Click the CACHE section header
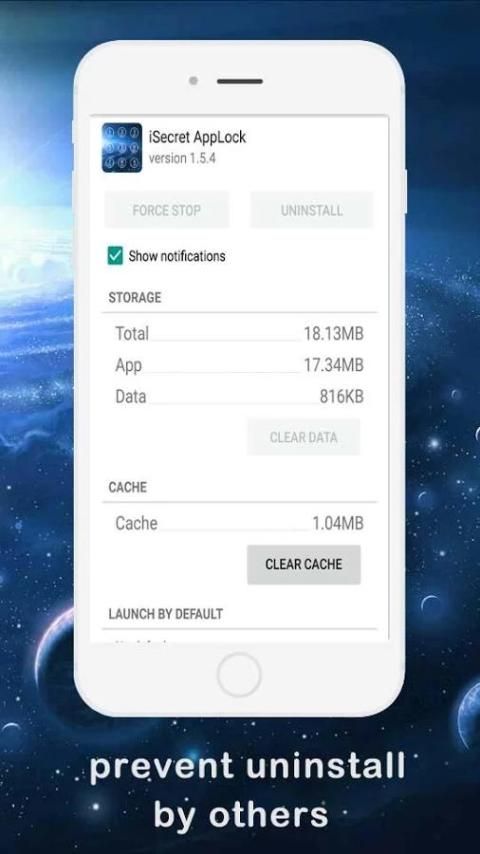 (x=127, y=487)
